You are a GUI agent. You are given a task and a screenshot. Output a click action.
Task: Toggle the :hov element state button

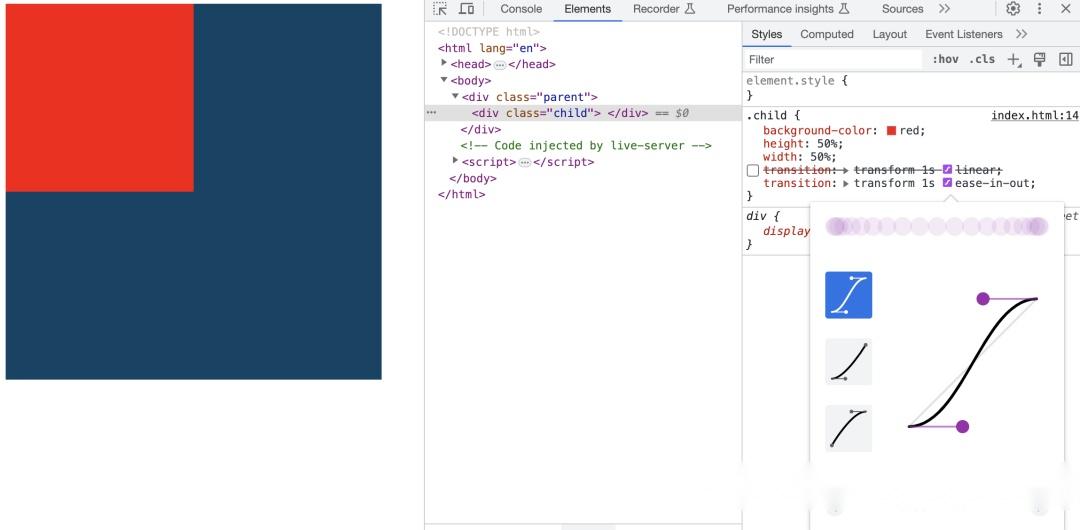(x=945, y=59)
